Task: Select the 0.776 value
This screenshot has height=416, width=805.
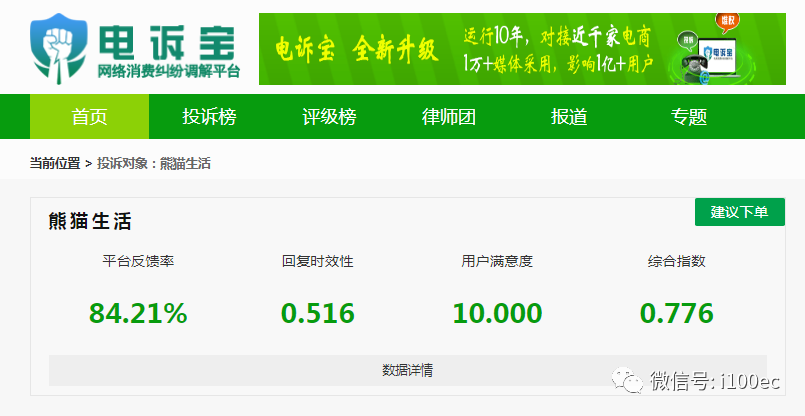Action: click(677, 313)
